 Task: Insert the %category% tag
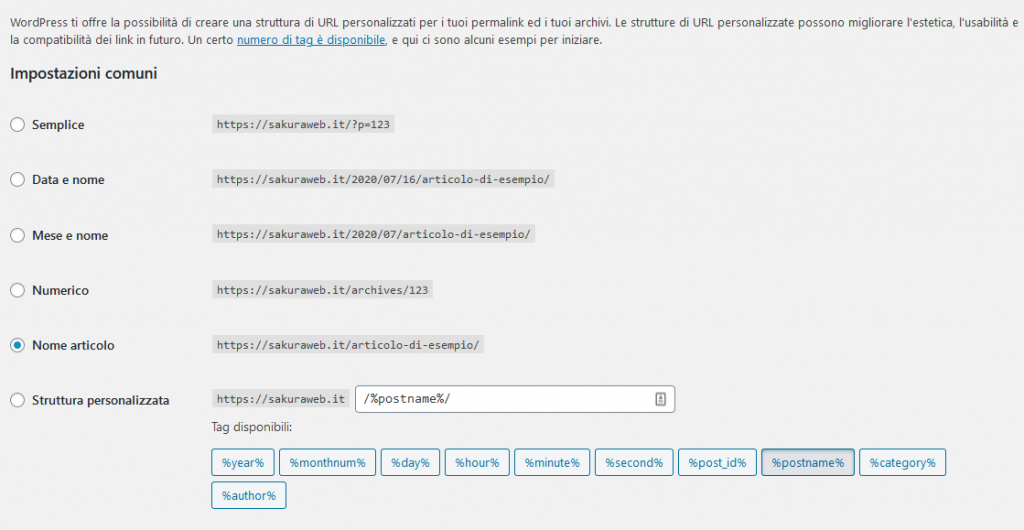[902, 463]
